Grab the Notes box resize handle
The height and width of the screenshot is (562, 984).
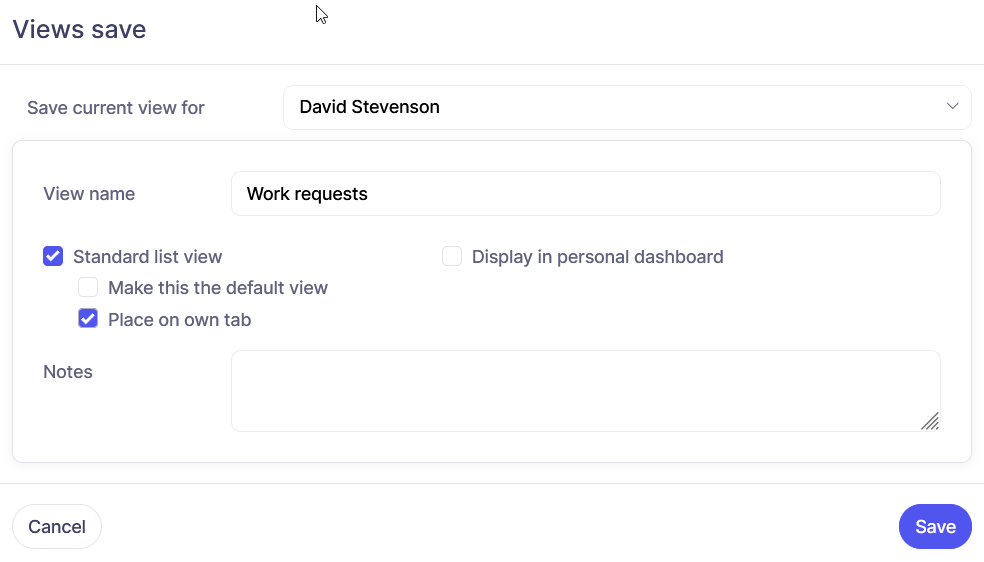[x=930, y=421]
